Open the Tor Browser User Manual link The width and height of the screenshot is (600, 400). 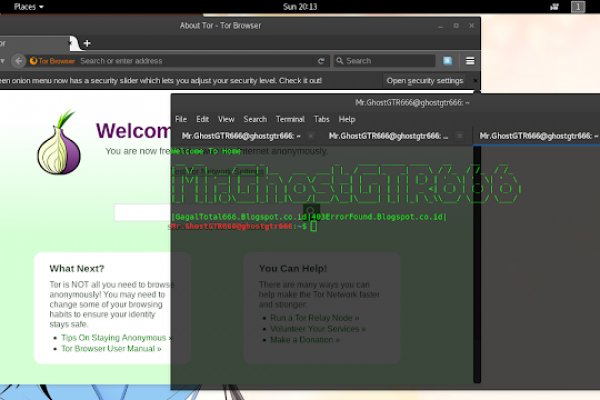coord(110,349)
